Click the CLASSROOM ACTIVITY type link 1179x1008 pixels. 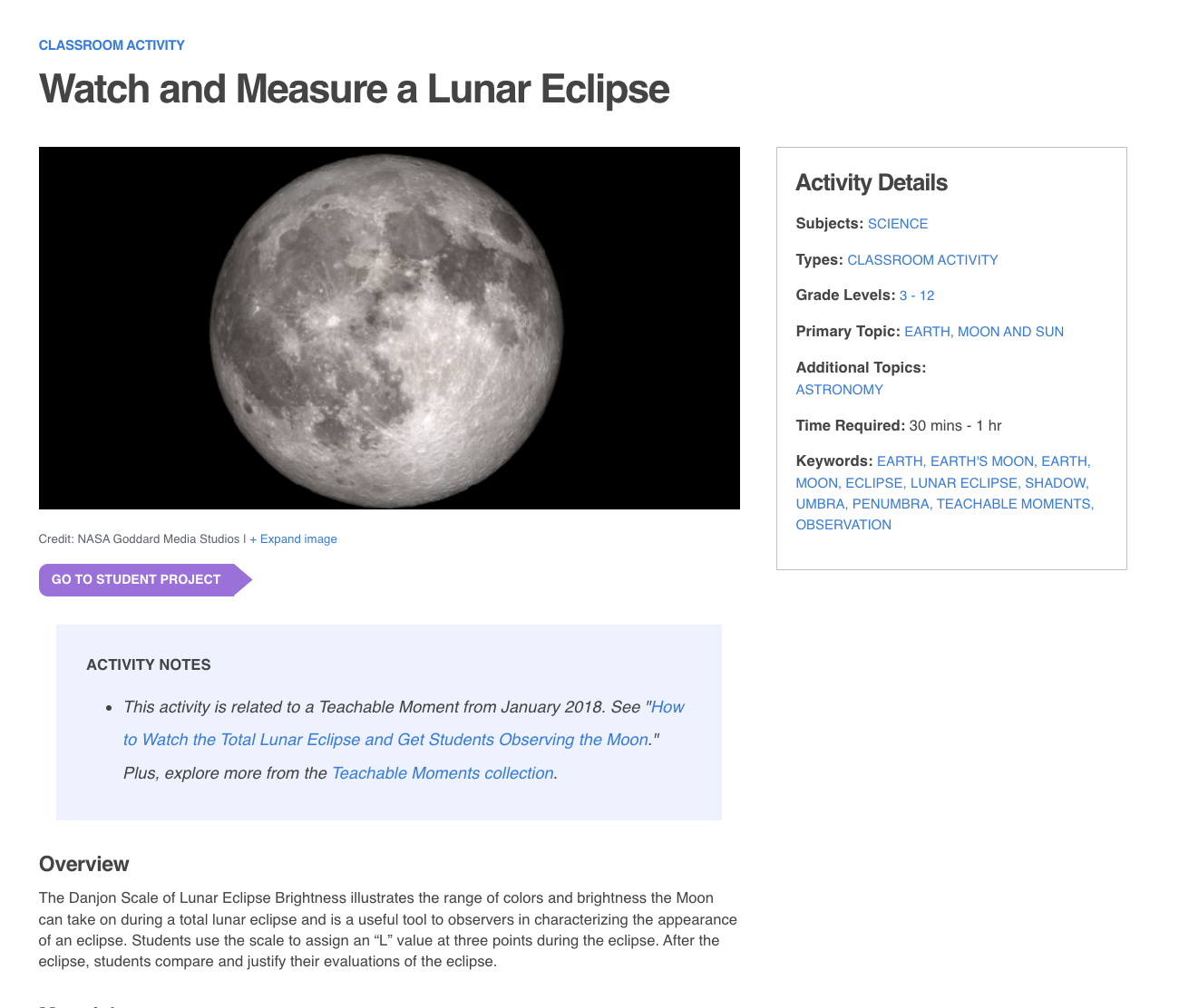pos(921,259)
